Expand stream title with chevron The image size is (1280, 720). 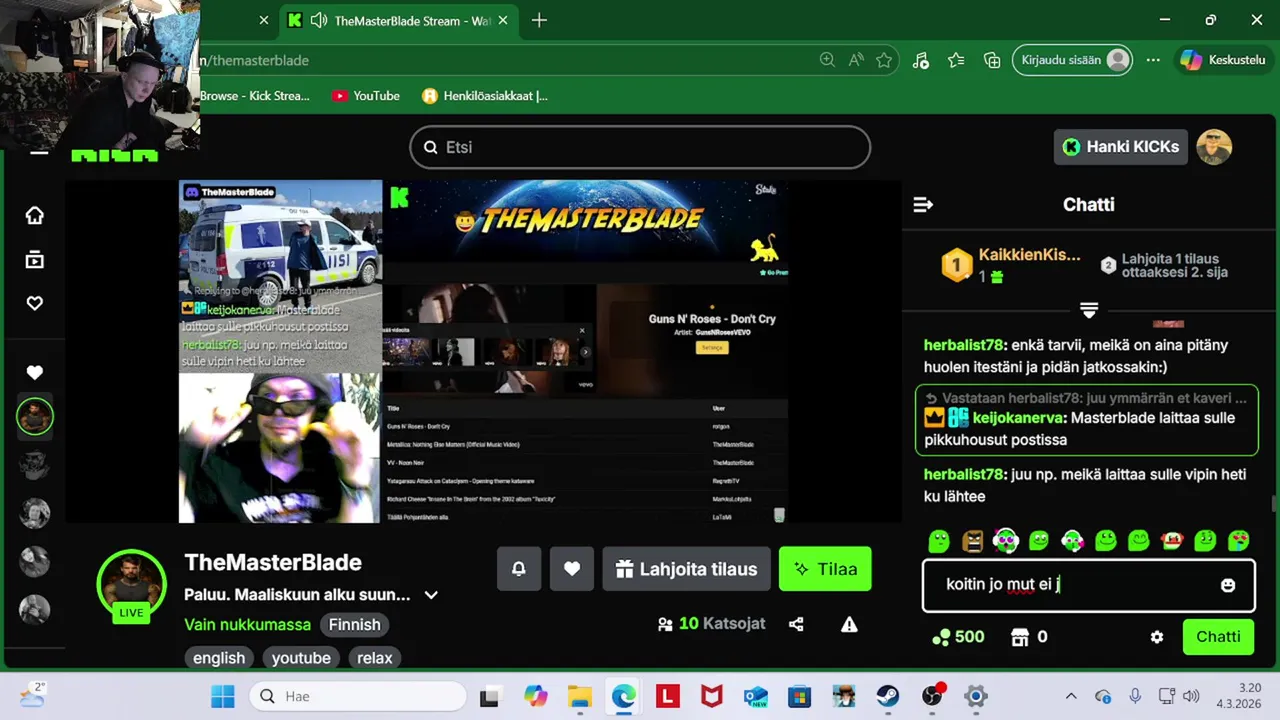pyautogui.click(x=431, y=595)
